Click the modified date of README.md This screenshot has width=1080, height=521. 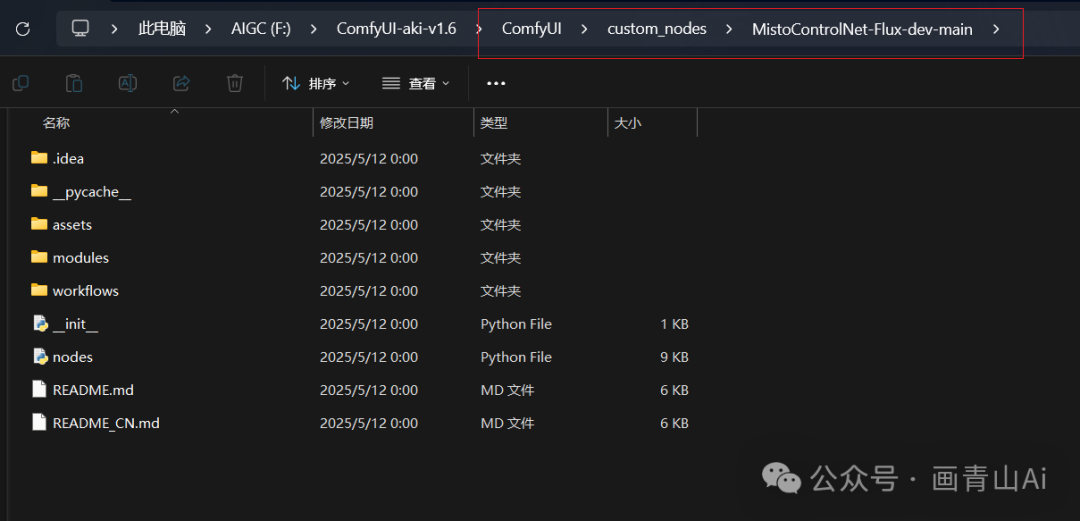pyautogui.click(x=368, y=390)
